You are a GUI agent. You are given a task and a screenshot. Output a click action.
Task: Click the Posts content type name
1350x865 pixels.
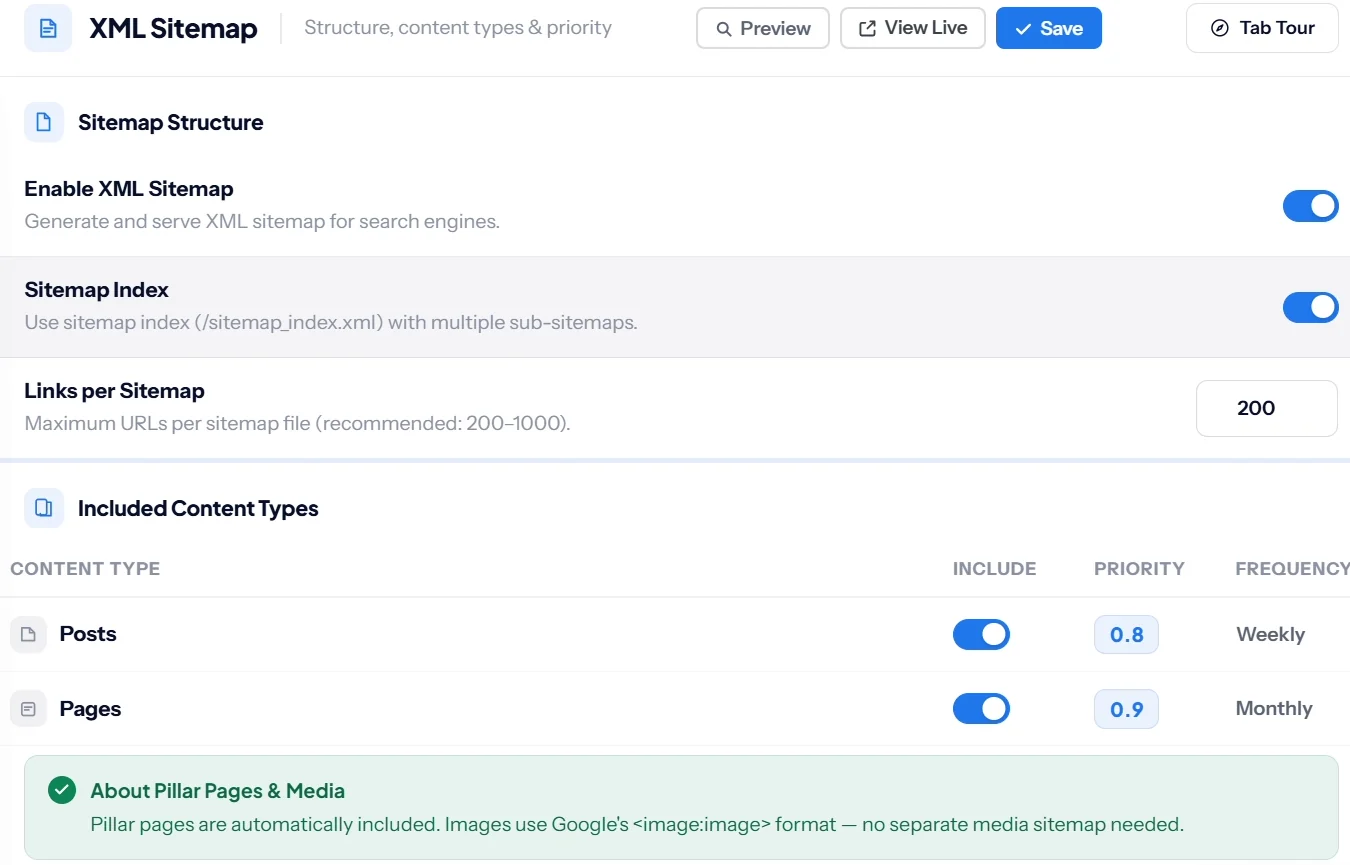pos(88,634)
